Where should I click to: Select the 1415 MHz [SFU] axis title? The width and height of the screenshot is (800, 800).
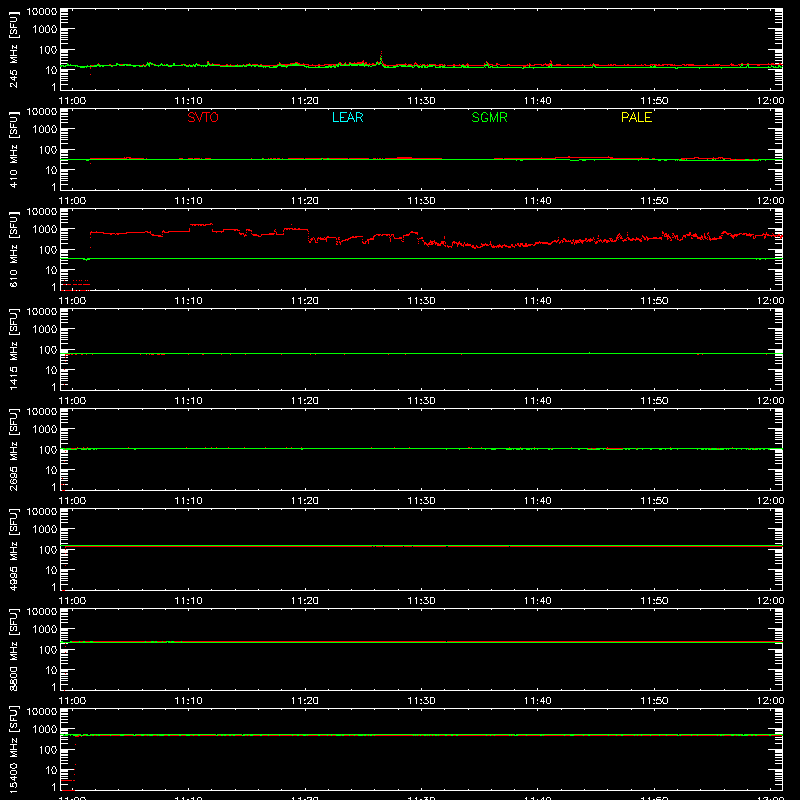(x=13, y=350)
